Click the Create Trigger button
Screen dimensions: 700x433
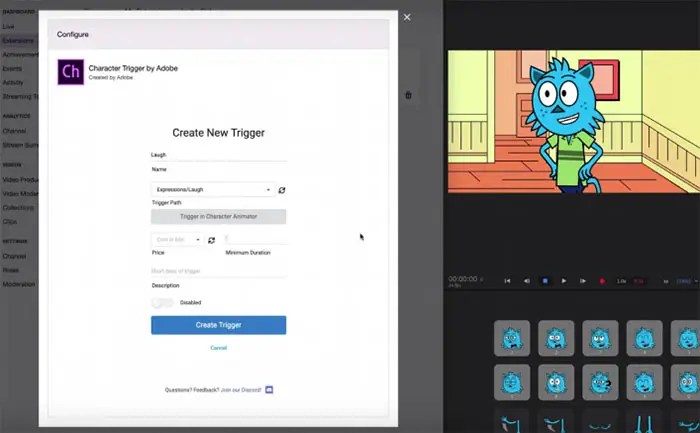[219, 325]
